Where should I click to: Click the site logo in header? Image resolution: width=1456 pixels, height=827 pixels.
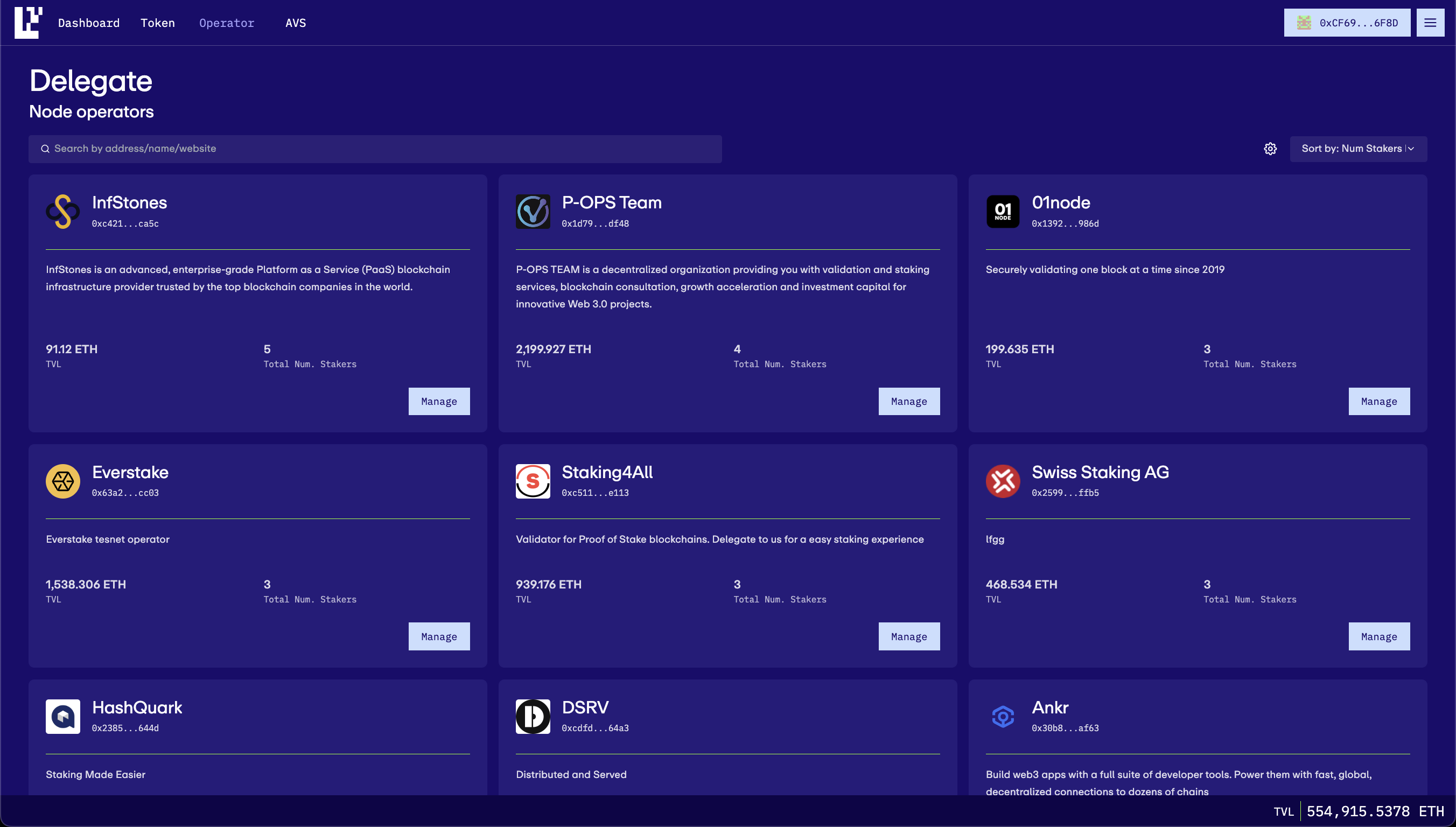pyautogui.click(x=28, y=23)
